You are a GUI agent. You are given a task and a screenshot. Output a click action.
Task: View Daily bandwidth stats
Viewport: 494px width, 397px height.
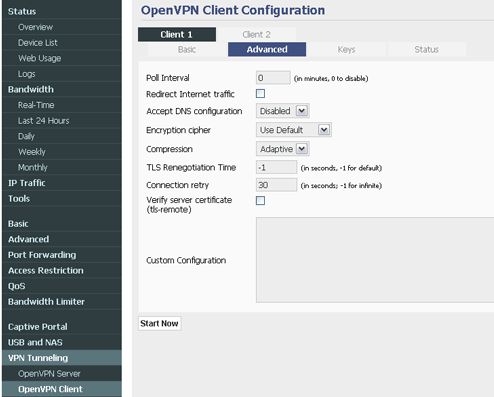62,136
